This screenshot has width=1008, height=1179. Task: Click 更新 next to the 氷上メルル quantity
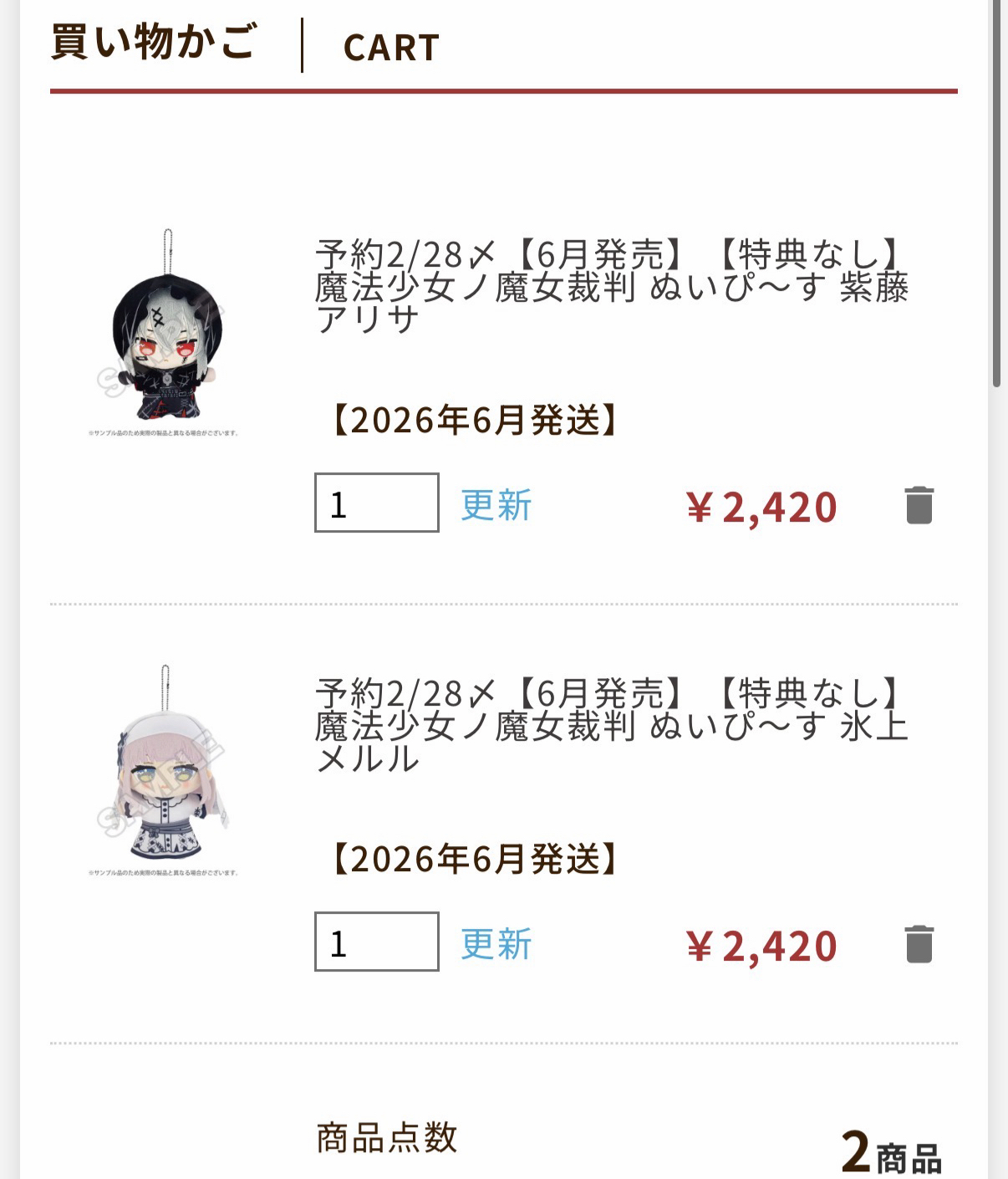point(496,944)
